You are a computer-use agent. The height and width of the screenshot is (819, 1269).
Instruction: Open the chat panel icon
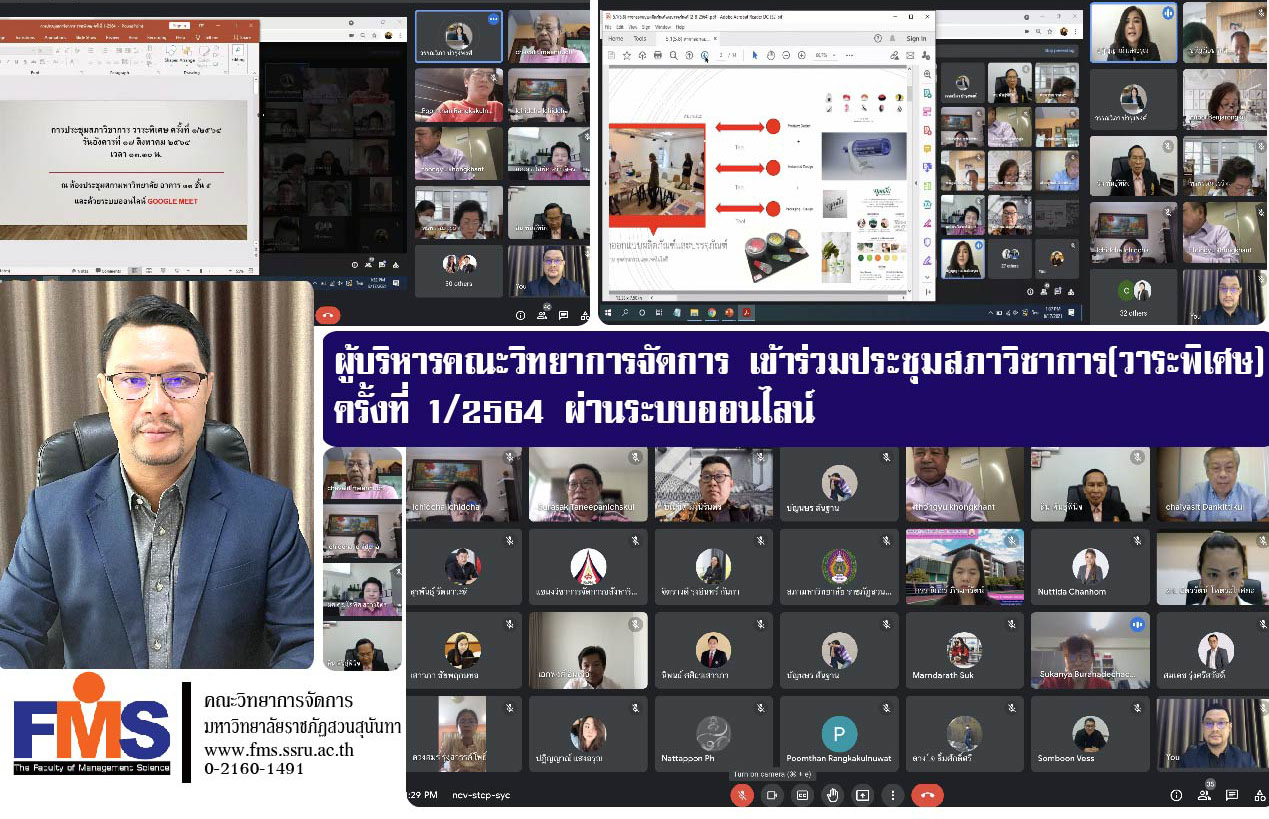coord(1232,795)
